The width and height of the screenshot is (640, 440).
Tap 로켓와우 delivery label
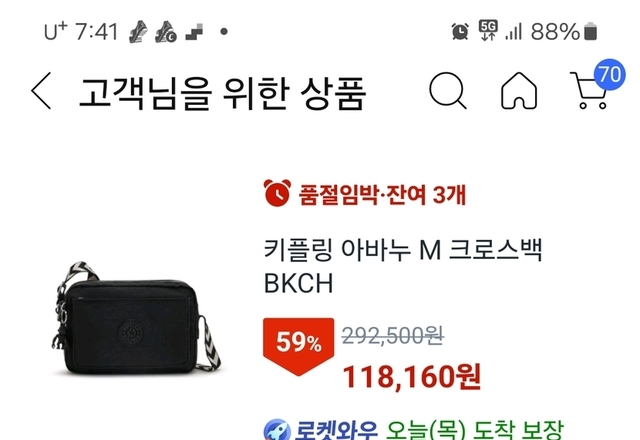coord(336,431)
